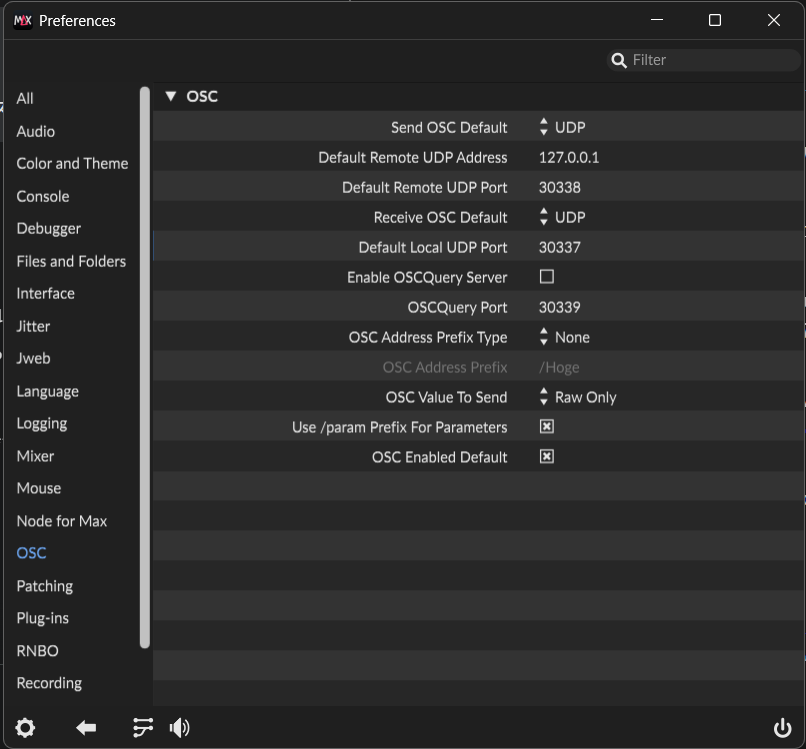Screen dimensions: 806x749
Task: Click the list filter icon in bottom bar
Action: (143, 727)
